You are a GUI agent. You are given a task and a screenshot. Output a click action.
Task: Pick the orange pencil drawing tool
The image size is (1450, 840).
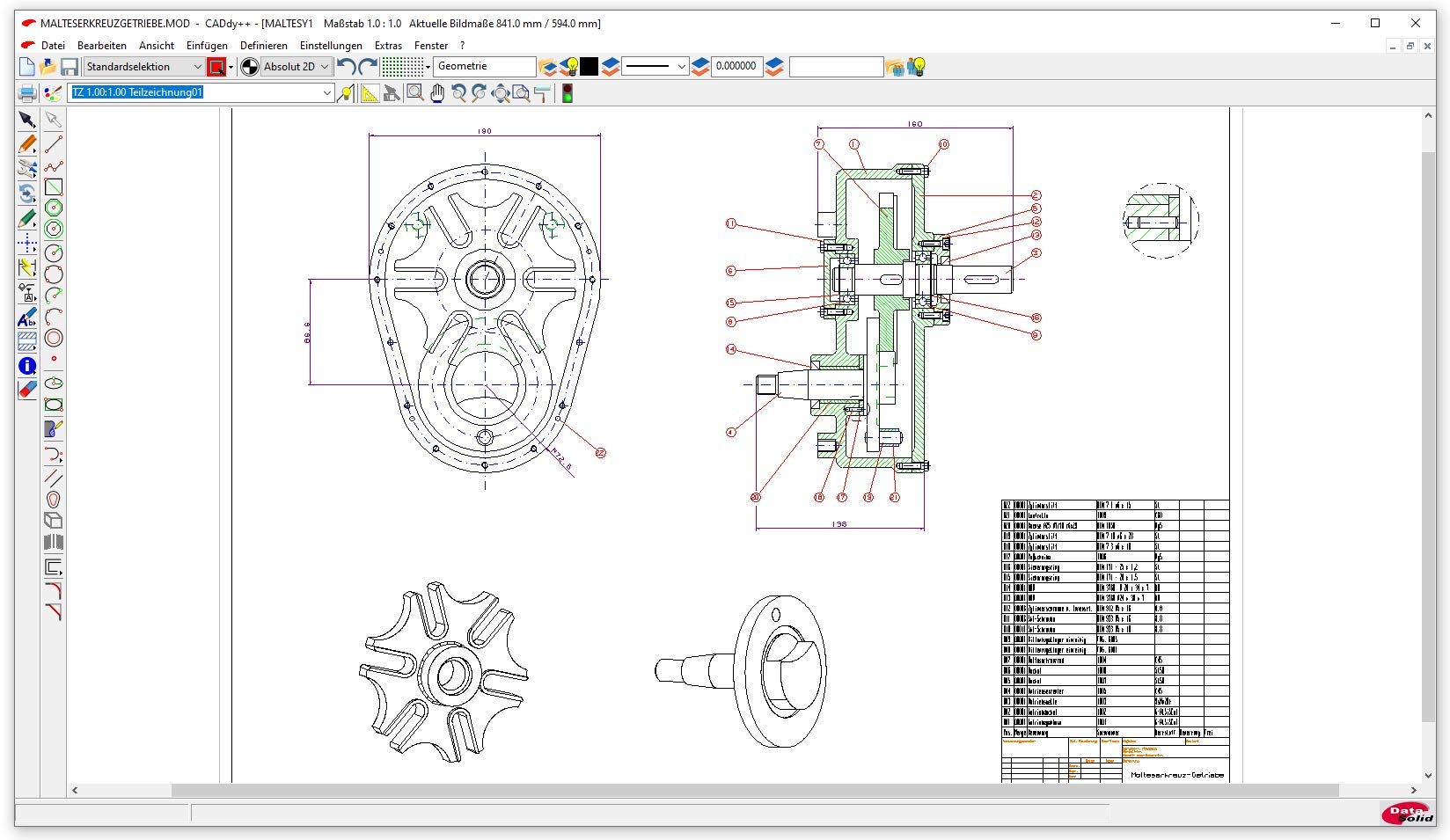click(x=27, y=144)
